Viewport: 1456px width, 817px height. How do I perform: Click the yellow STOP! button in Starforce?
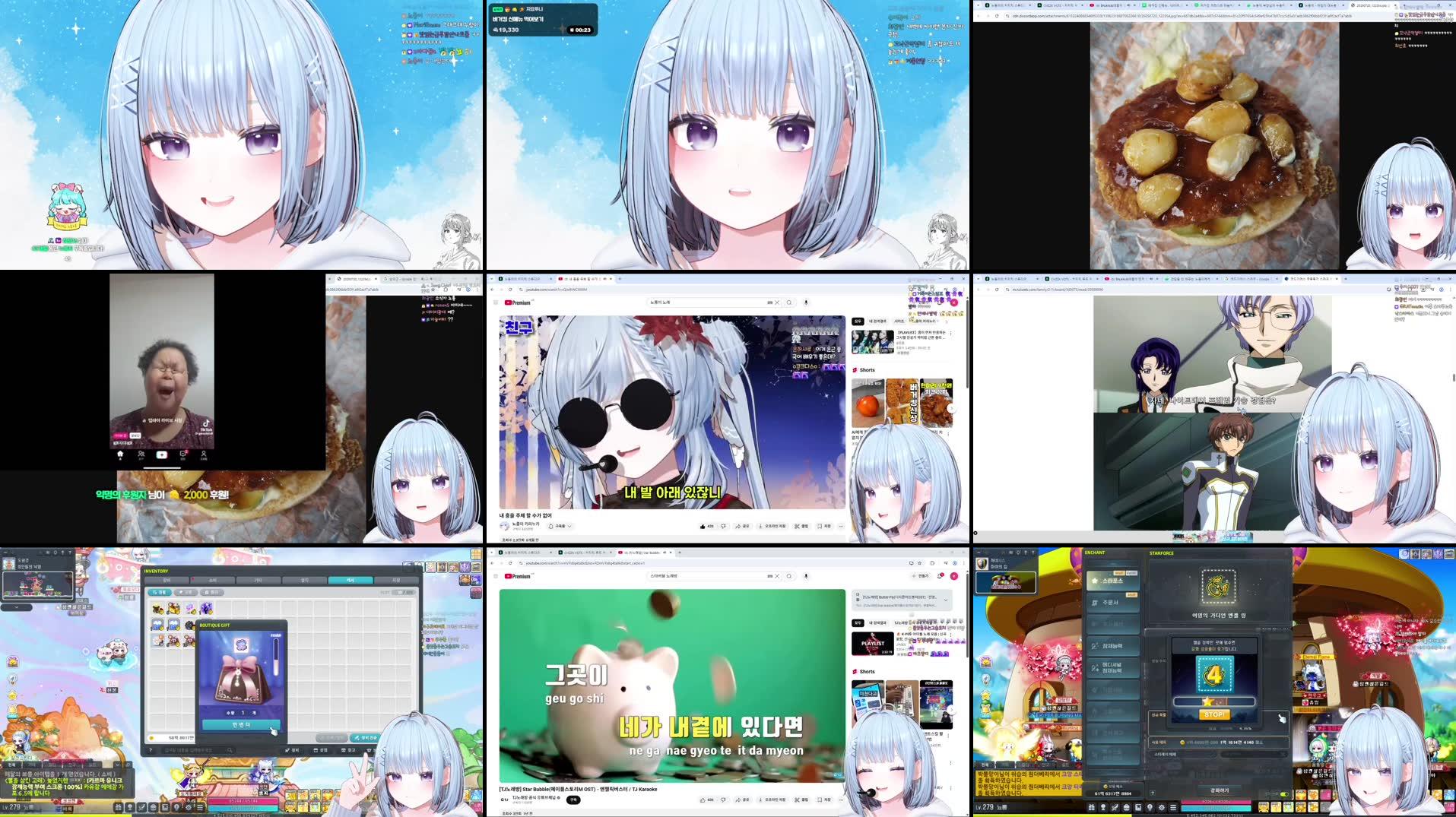click(1214, 714)
